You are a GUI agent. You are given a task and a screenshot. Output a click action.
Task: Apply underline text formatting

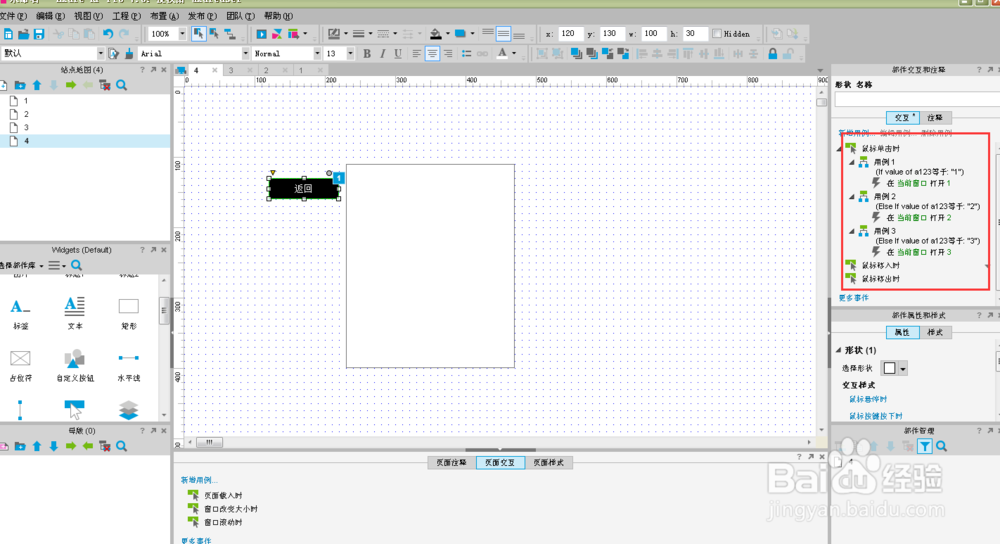coord(398,54)
